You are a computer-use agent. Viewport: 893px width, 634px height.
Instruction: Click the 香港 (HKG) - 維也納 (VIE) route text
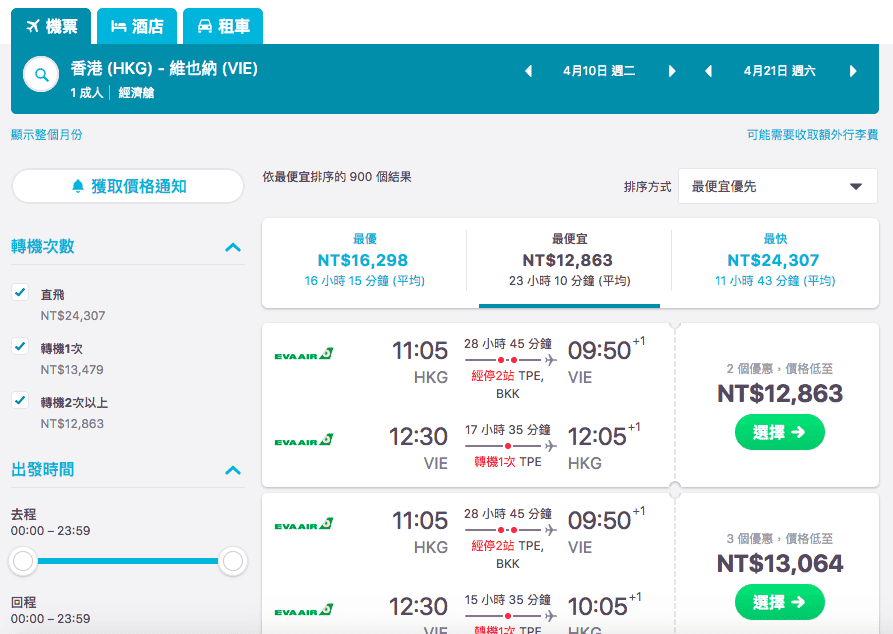(x=164, y=69)
